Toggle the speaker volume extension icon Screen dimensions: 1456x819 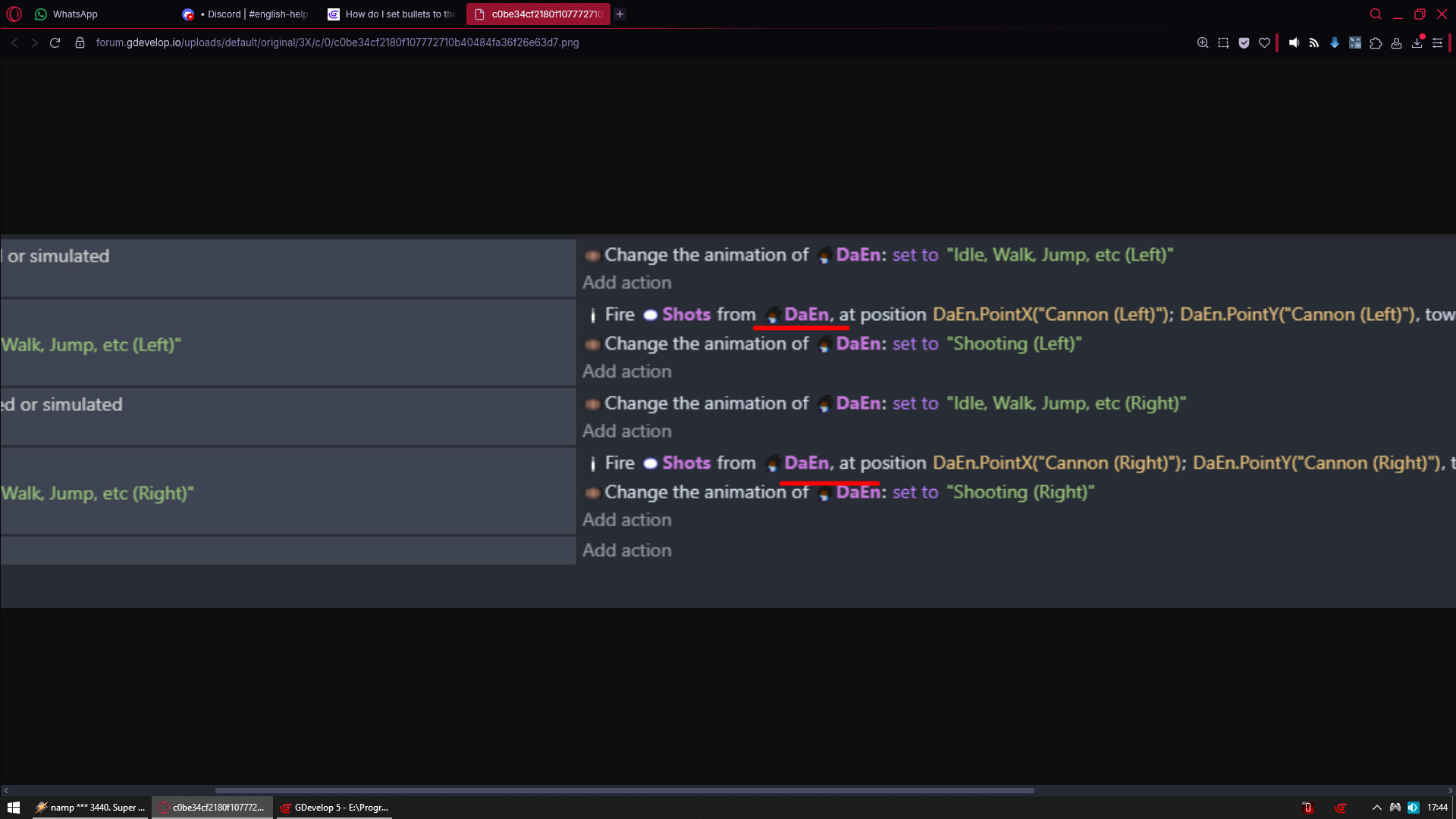pos(1294,43)
